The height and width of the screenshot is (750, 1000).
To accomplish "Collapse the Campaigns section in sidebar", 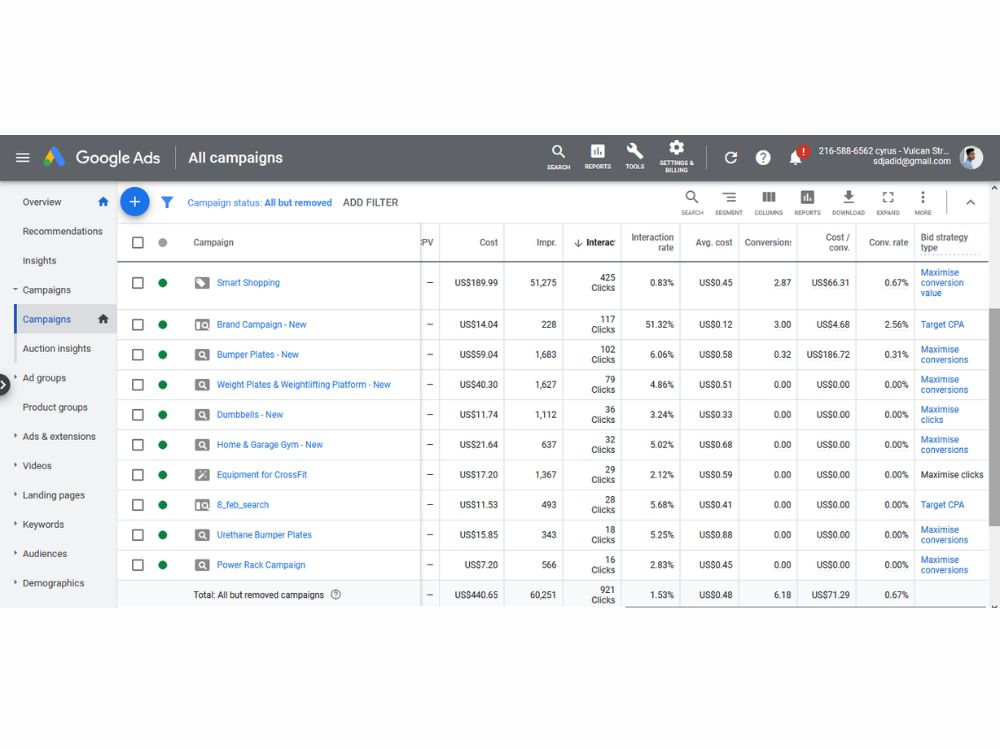I will [x=15, y=290].
